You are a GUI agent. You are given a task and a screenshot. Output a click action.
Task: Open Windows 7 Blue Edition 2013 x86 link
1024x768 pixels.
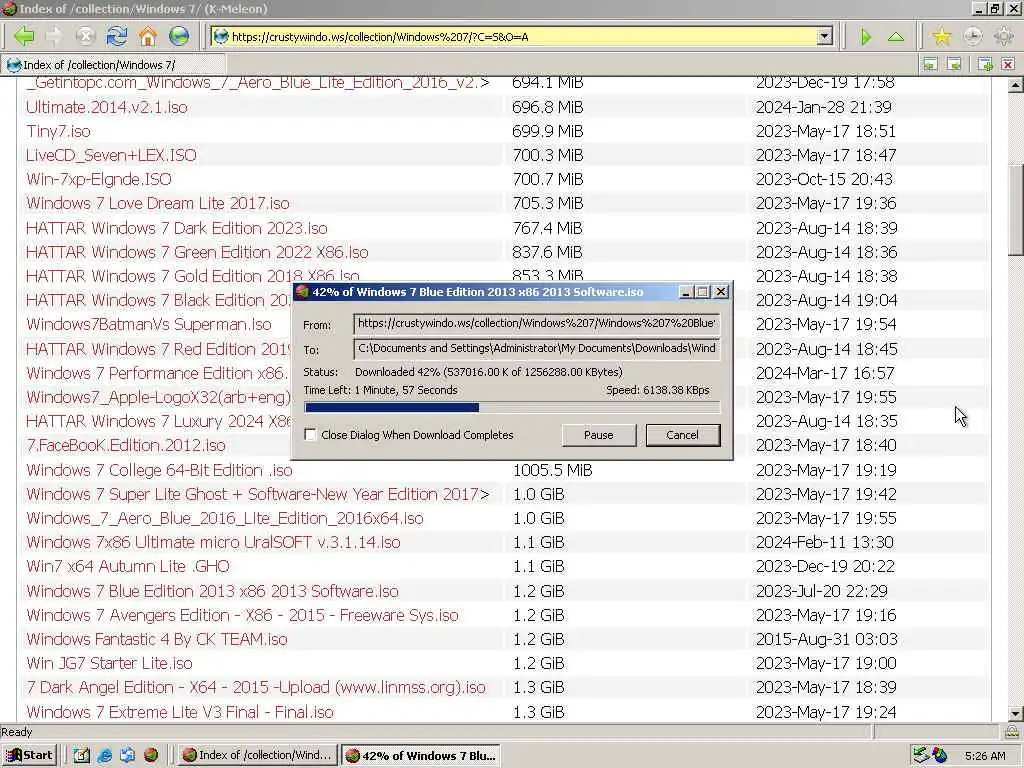click(212, 591)
